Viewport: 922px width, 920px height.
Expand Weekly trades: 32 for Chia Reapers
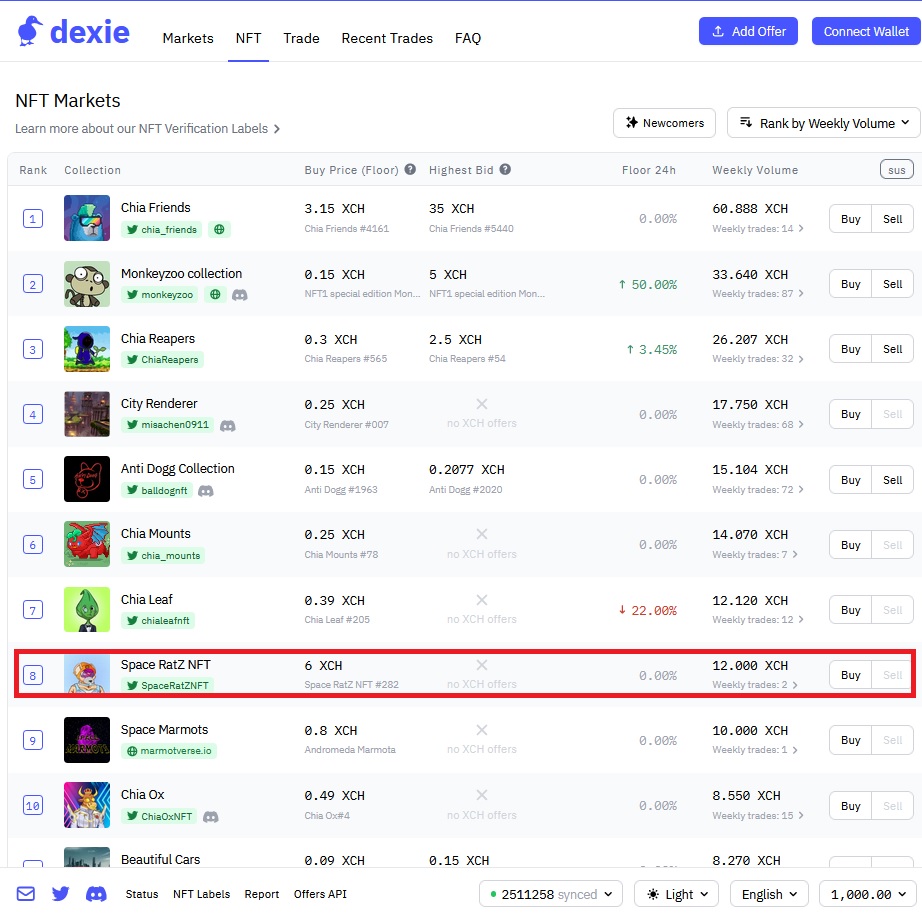[x=757, y=359]
